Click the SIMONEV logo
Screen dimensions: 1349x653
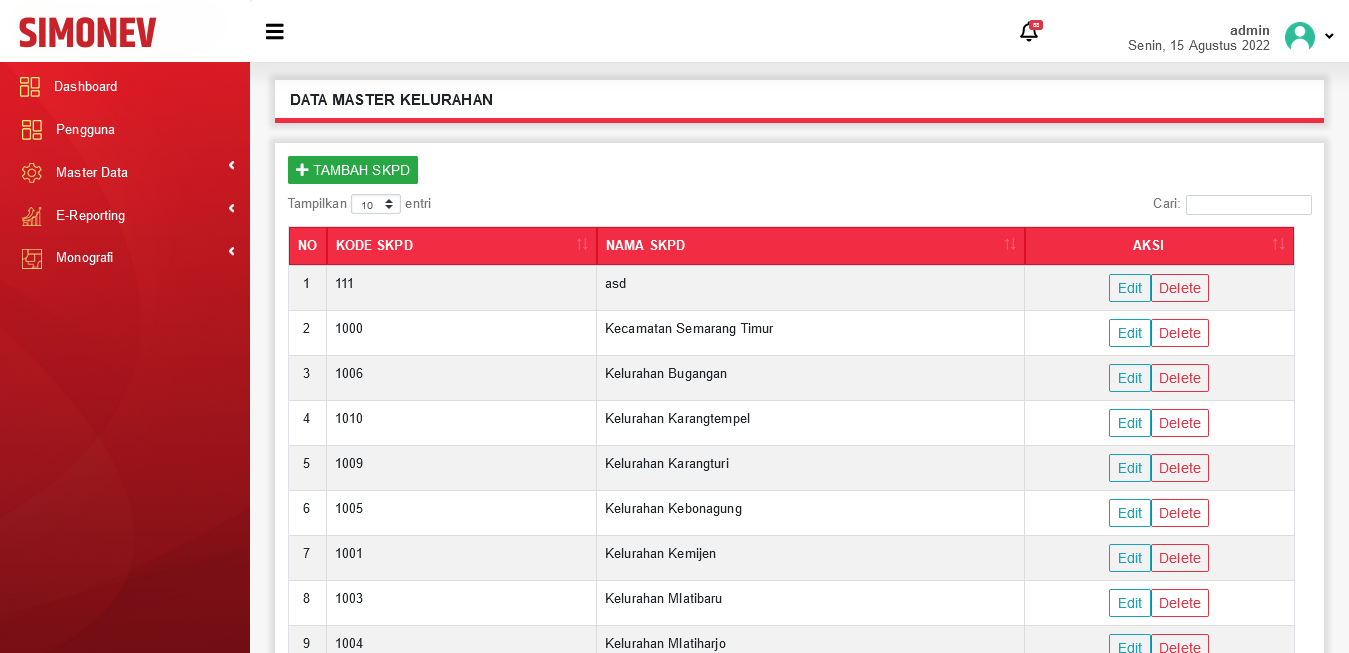coord(88,33)
